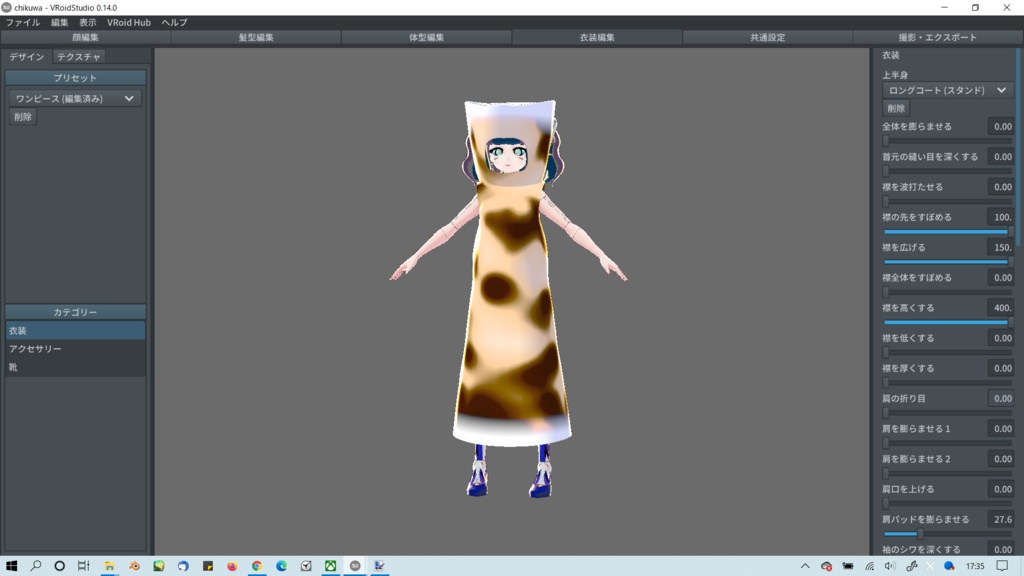The width and height of the screenshot is (1024, 576).
Task: Open the ワンピース (編集済み) preset dropdown
Action: click(x=75, y=98)
